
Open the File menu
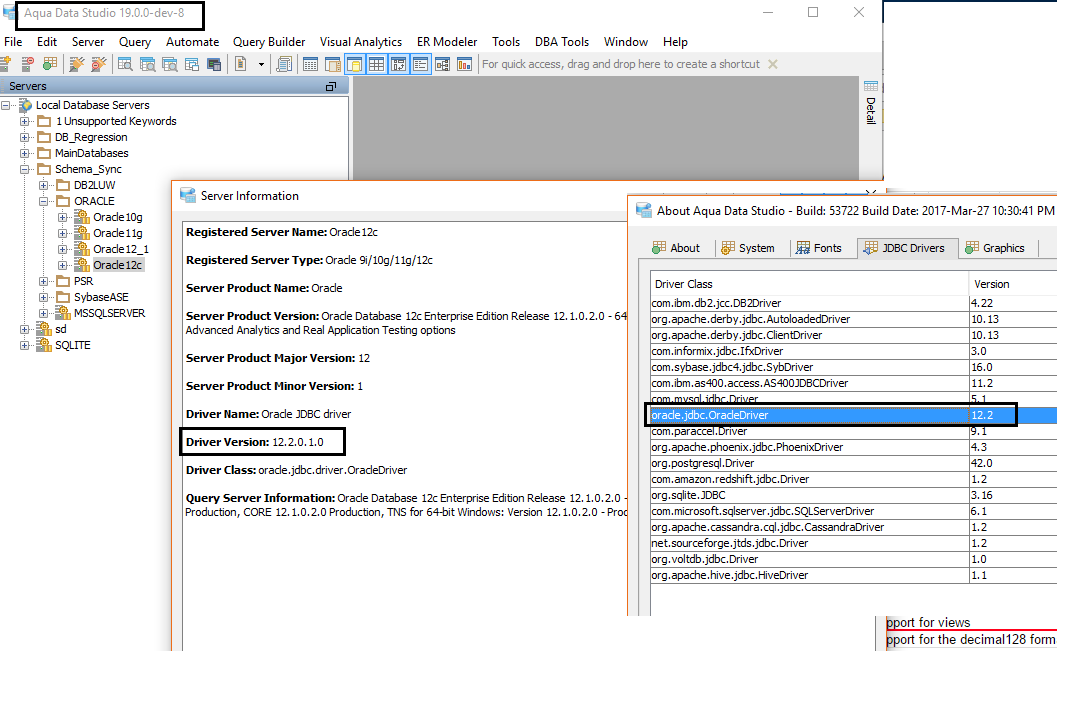[13, 42]
